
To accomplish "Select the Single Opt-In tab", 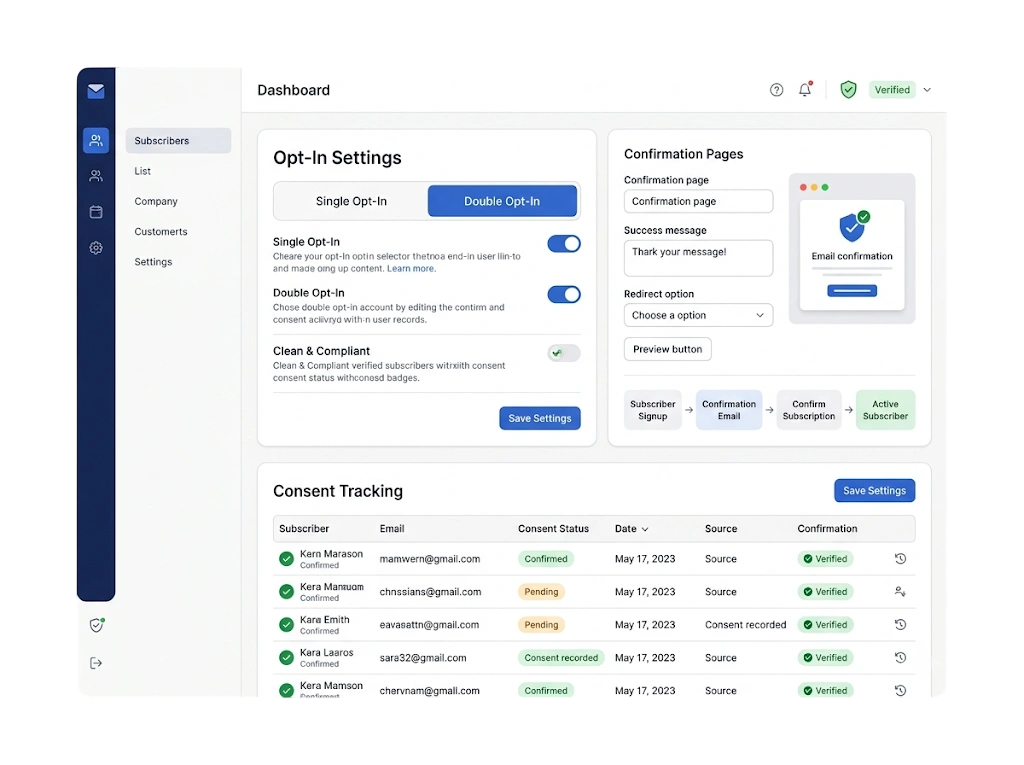I will click(x=351, y=201).
